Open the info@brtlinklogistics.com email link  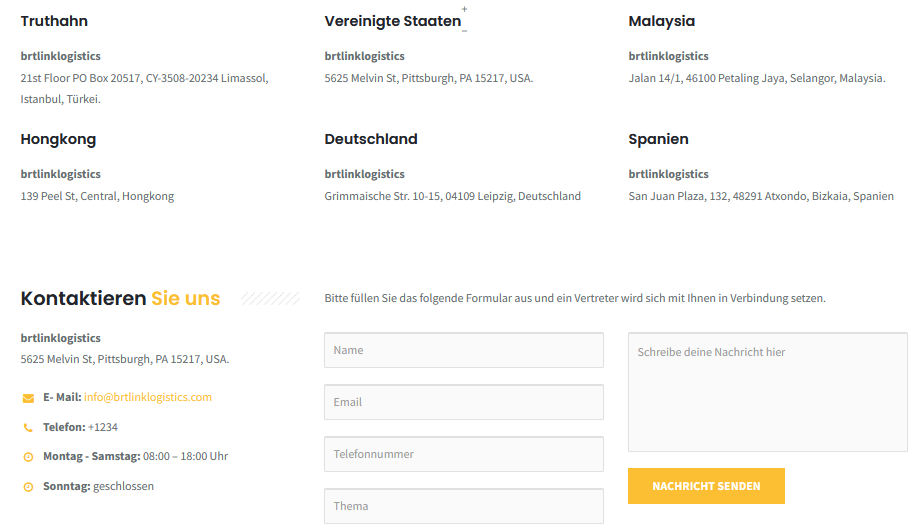pos(148,397)
